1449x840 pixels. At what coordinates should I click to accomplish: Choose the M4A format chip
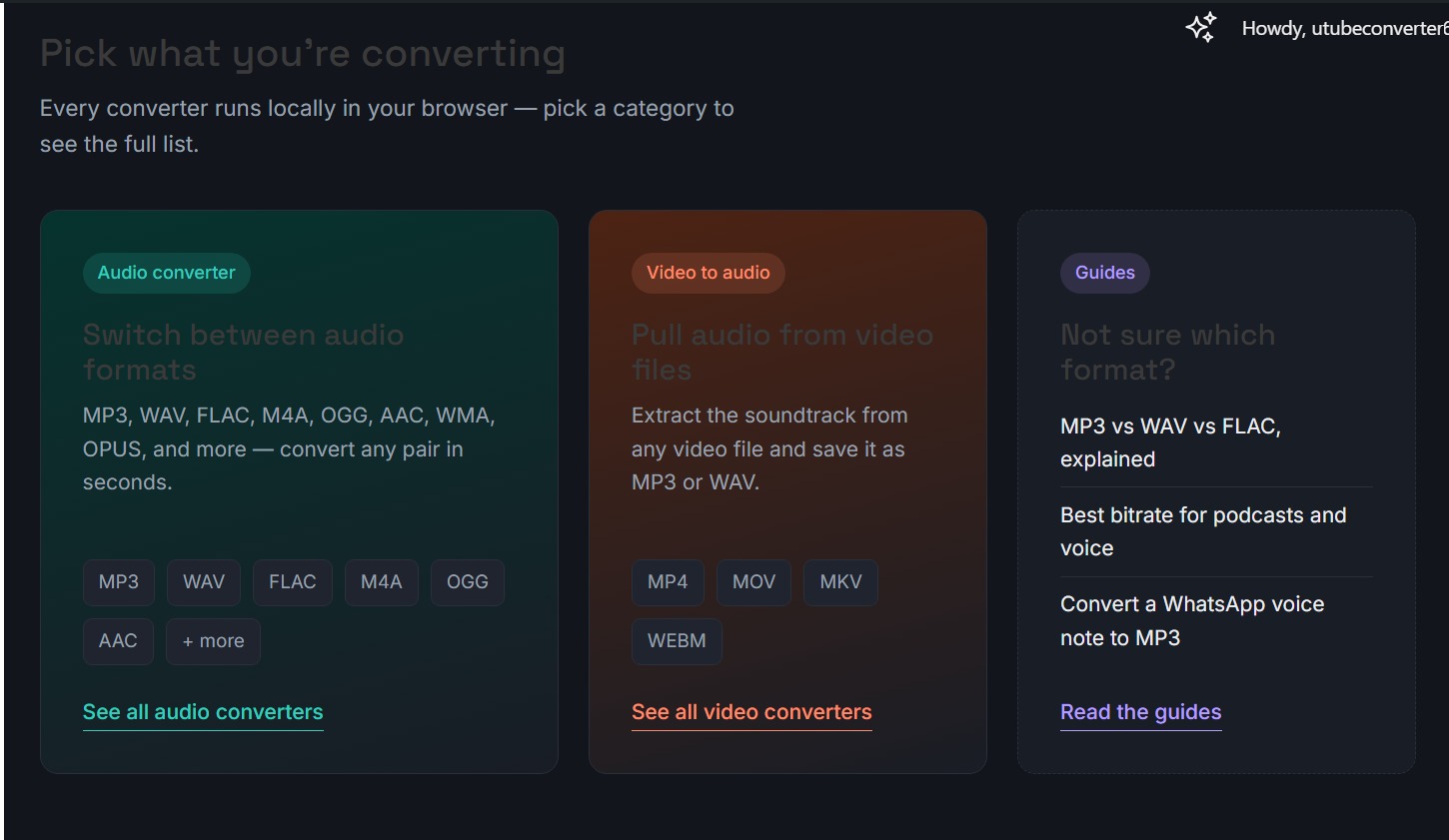click(x=382, y=582)
